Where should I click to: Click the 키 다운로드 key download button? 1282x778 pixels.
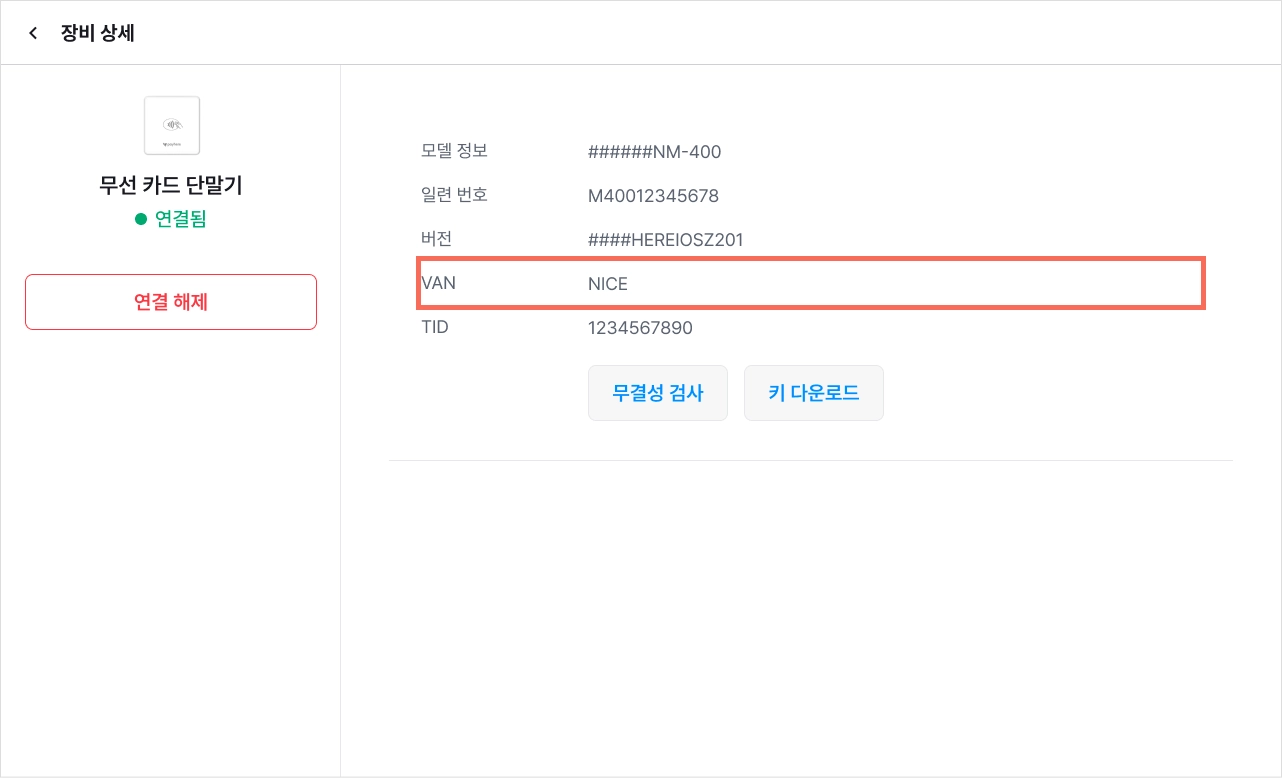coord(814,393)
